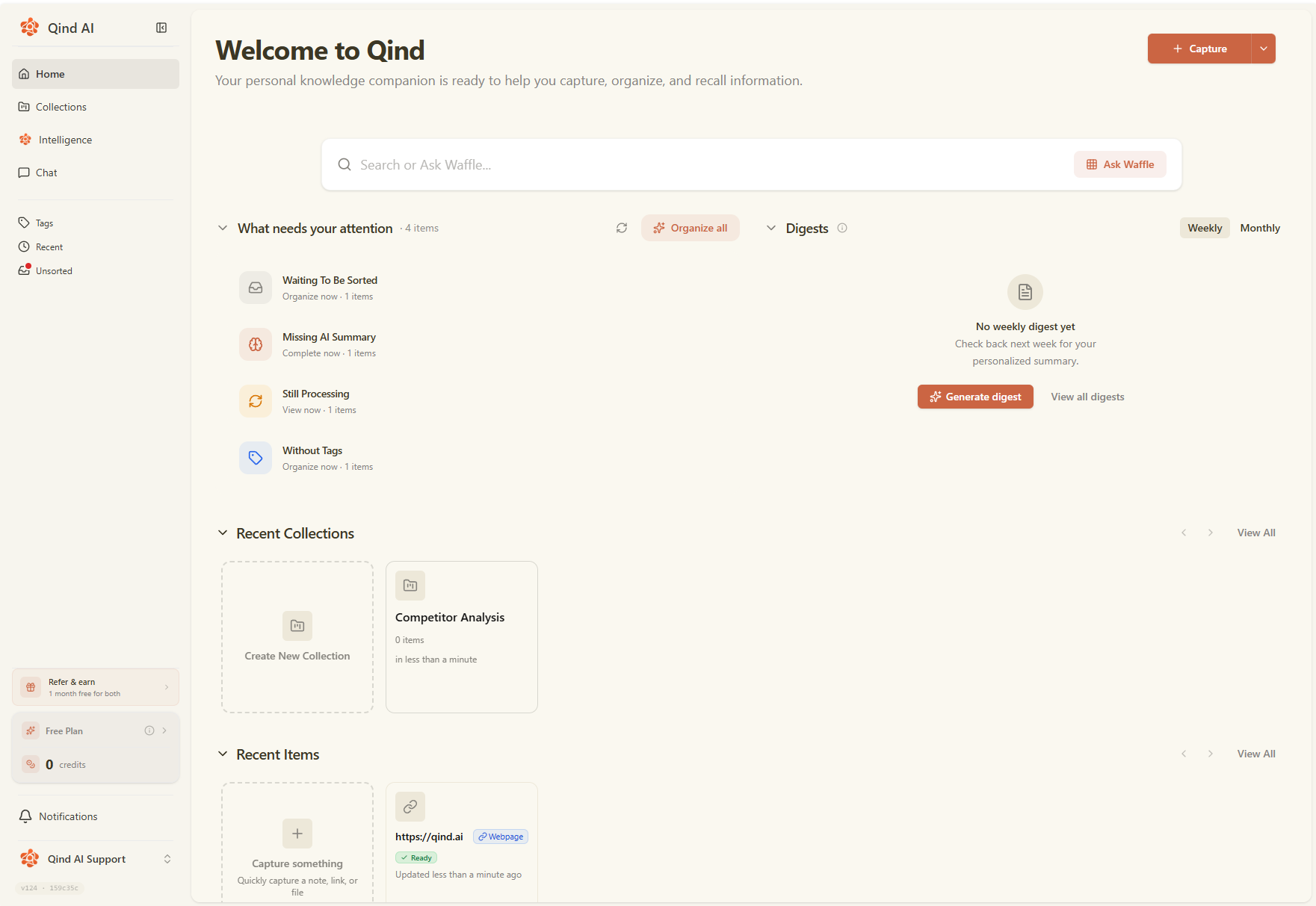The width and height of the screenshot is (1316, 906).
Task: Collapse the Recent Collections section
Action: point(223,533)
